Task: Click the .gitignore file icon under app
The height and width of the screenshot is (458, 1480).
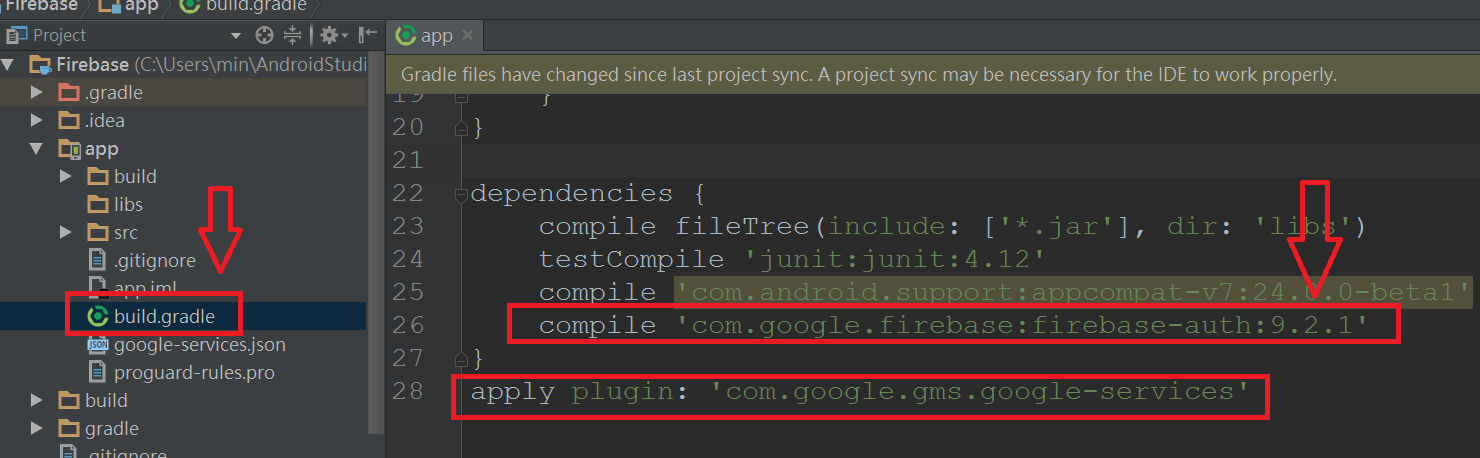Action: pos(97,261)
